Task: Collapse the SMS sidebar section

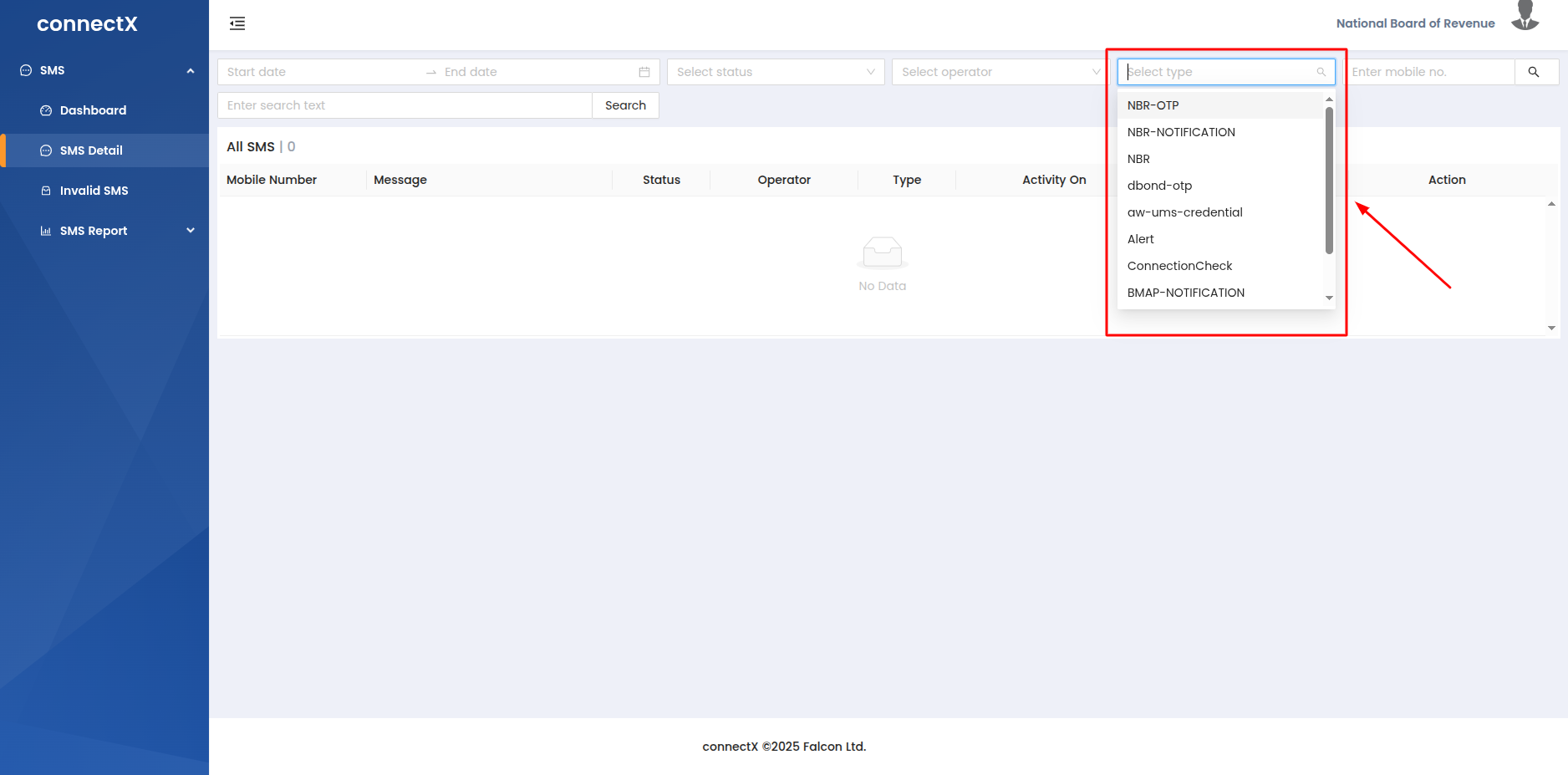Action: pos(190,70)
